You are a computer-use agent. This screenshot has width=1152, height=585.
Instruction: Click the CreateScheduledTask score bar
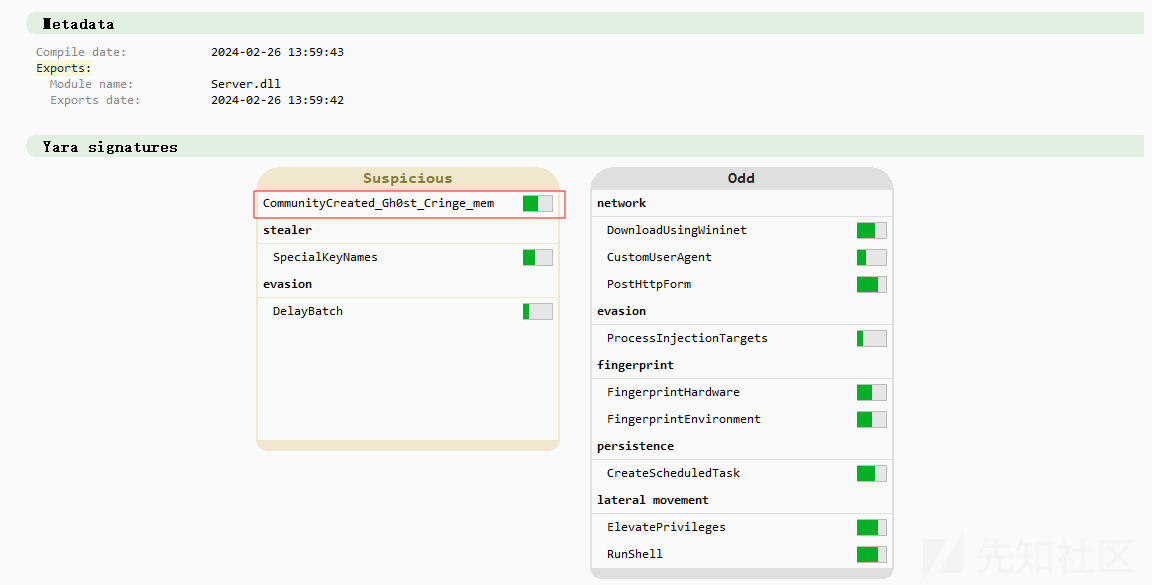point(871,473)
